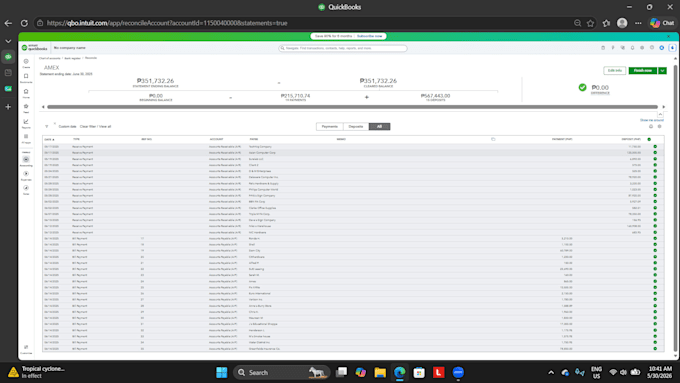Toggle cleared status for Greenfields Insurance Co. row
Viewport: 680px width, 383px height.
pyautogui.click(x=655, y=349)
